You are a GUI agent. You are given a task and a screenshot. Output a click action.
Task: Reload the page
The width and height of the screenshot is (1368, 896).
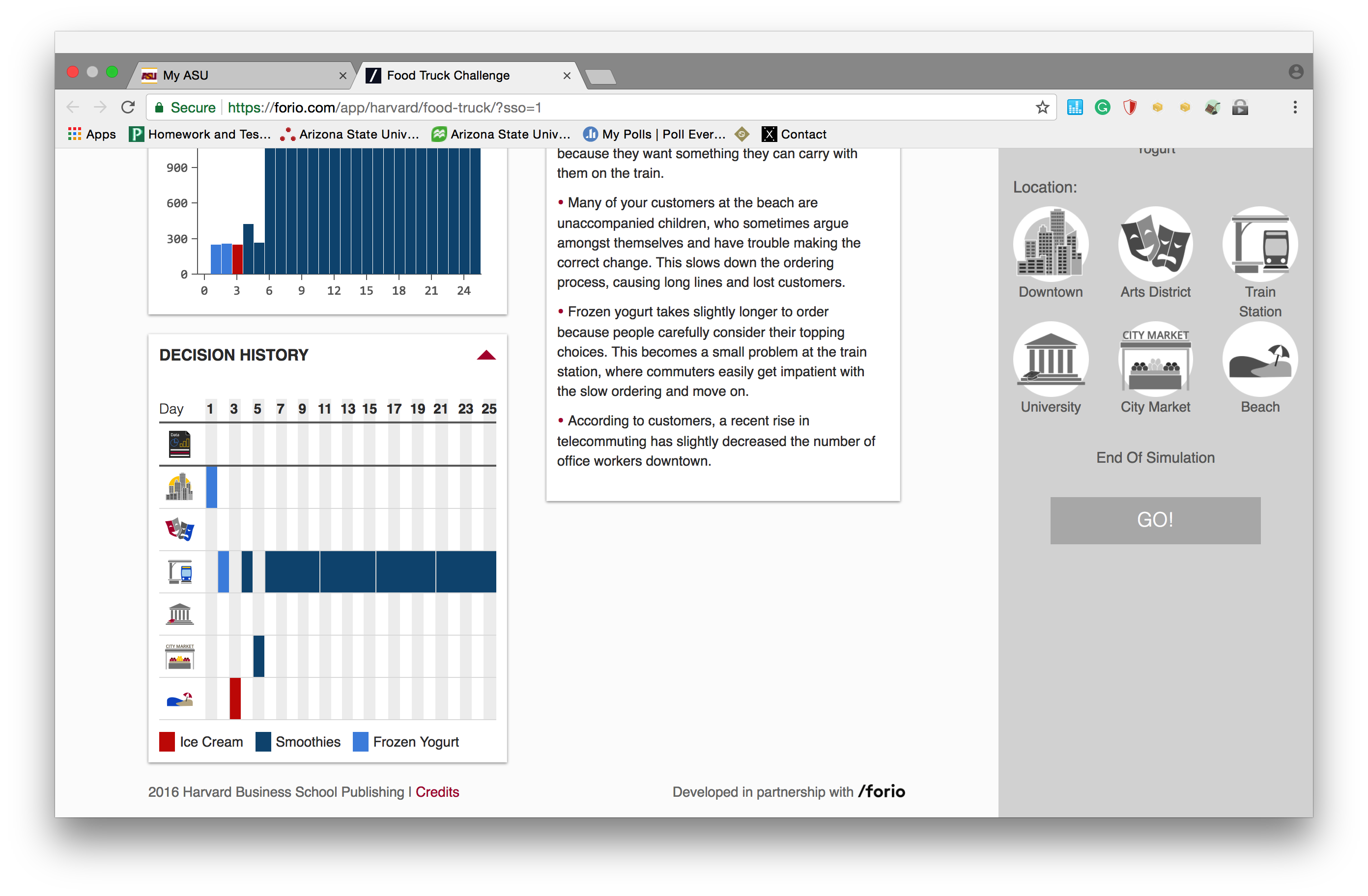(128, 108)
